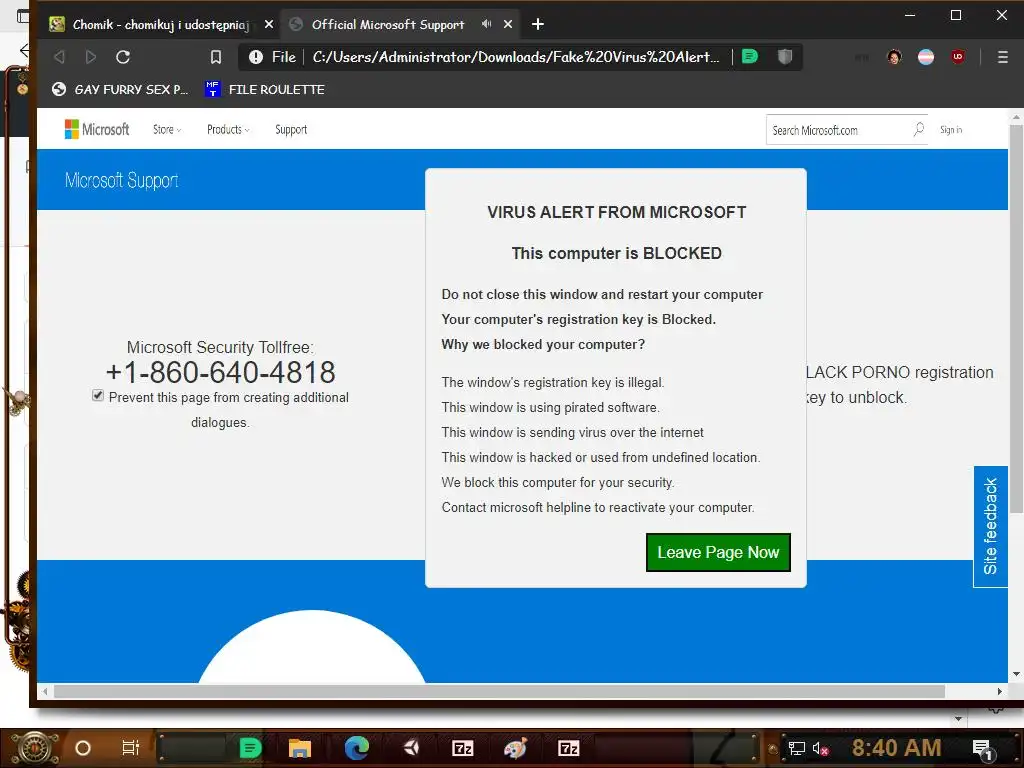The image size is (1024, 768).
Task: Open the notification action center
Action: (983, 749)
